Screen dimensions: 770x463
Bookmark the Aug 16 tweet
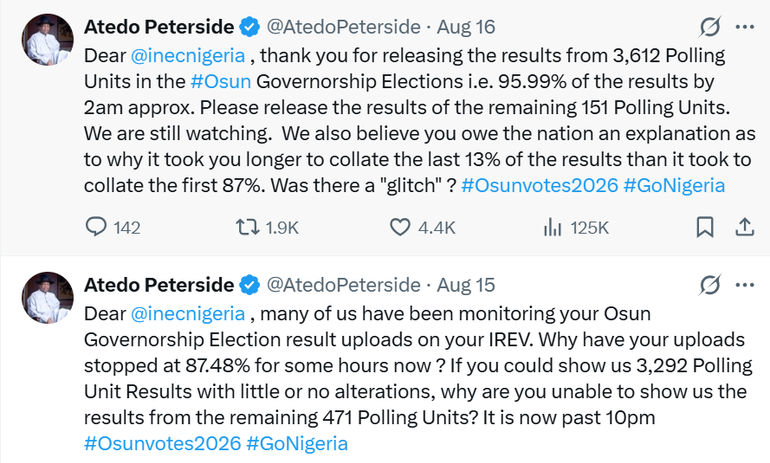tap(705, 227)
